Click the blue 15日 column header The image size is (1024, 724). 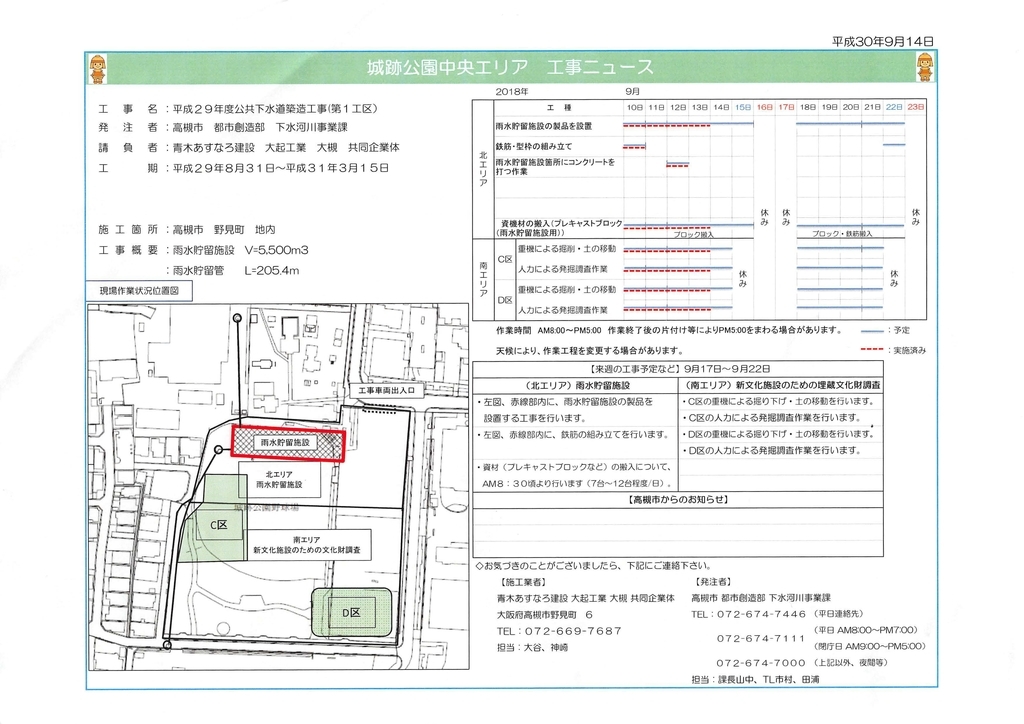click(743, 107)
